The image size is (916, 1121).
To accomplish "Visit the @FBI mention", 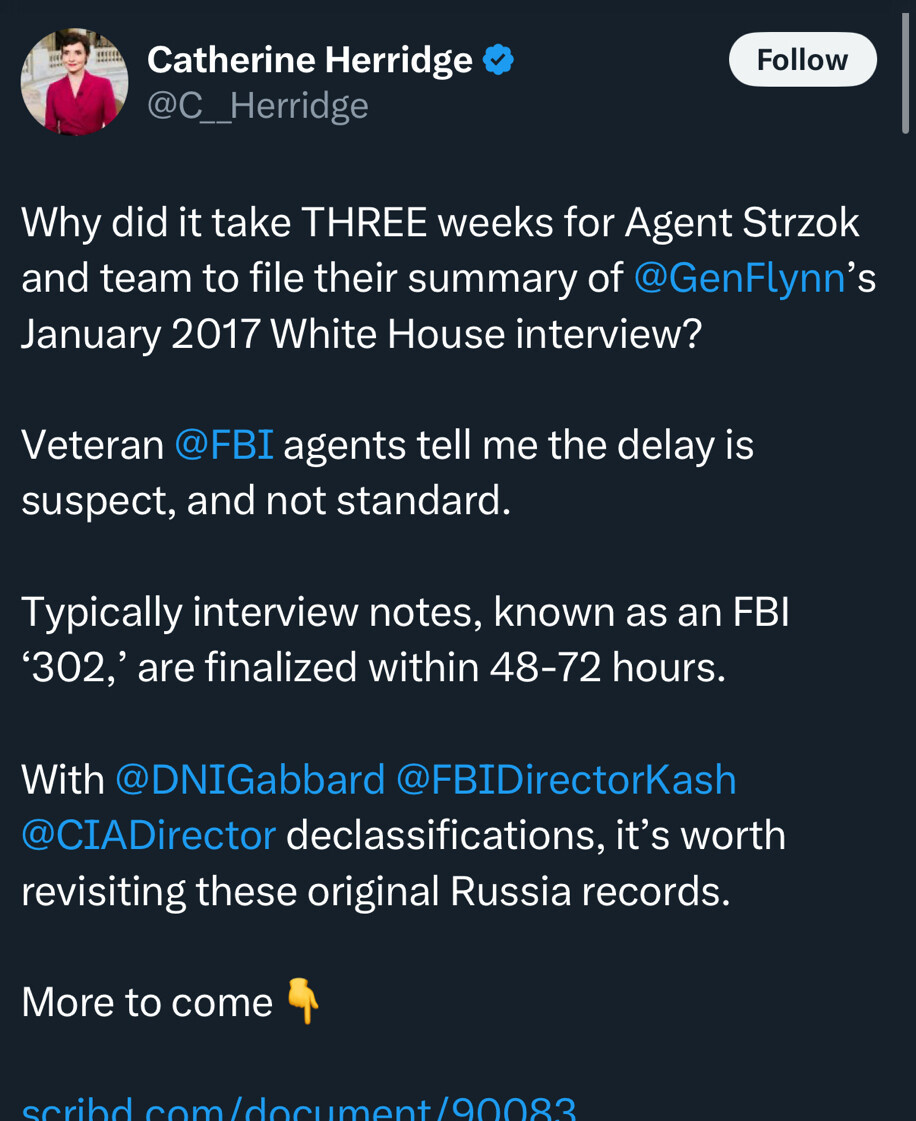I will pos(224,446).
